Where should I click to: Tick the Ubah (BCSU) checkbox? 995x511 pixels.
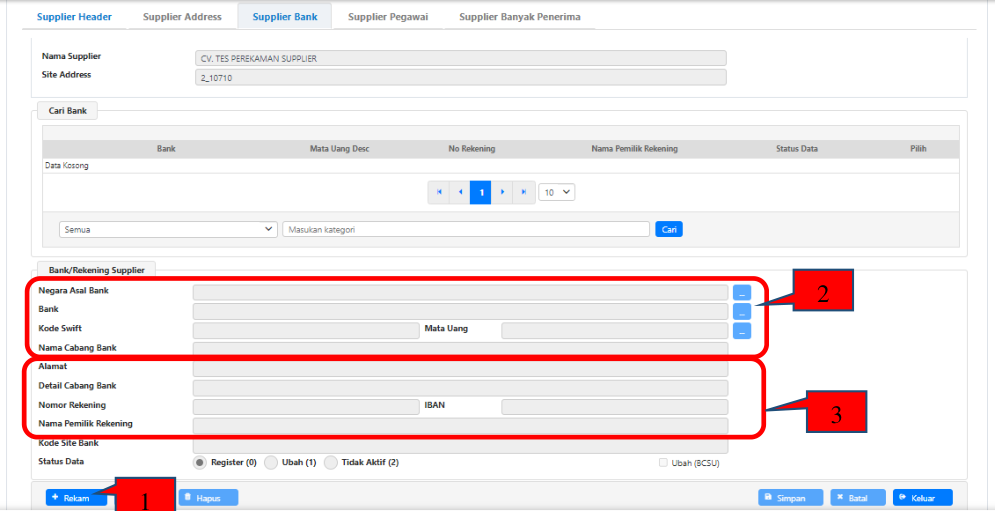coord(663,463)
